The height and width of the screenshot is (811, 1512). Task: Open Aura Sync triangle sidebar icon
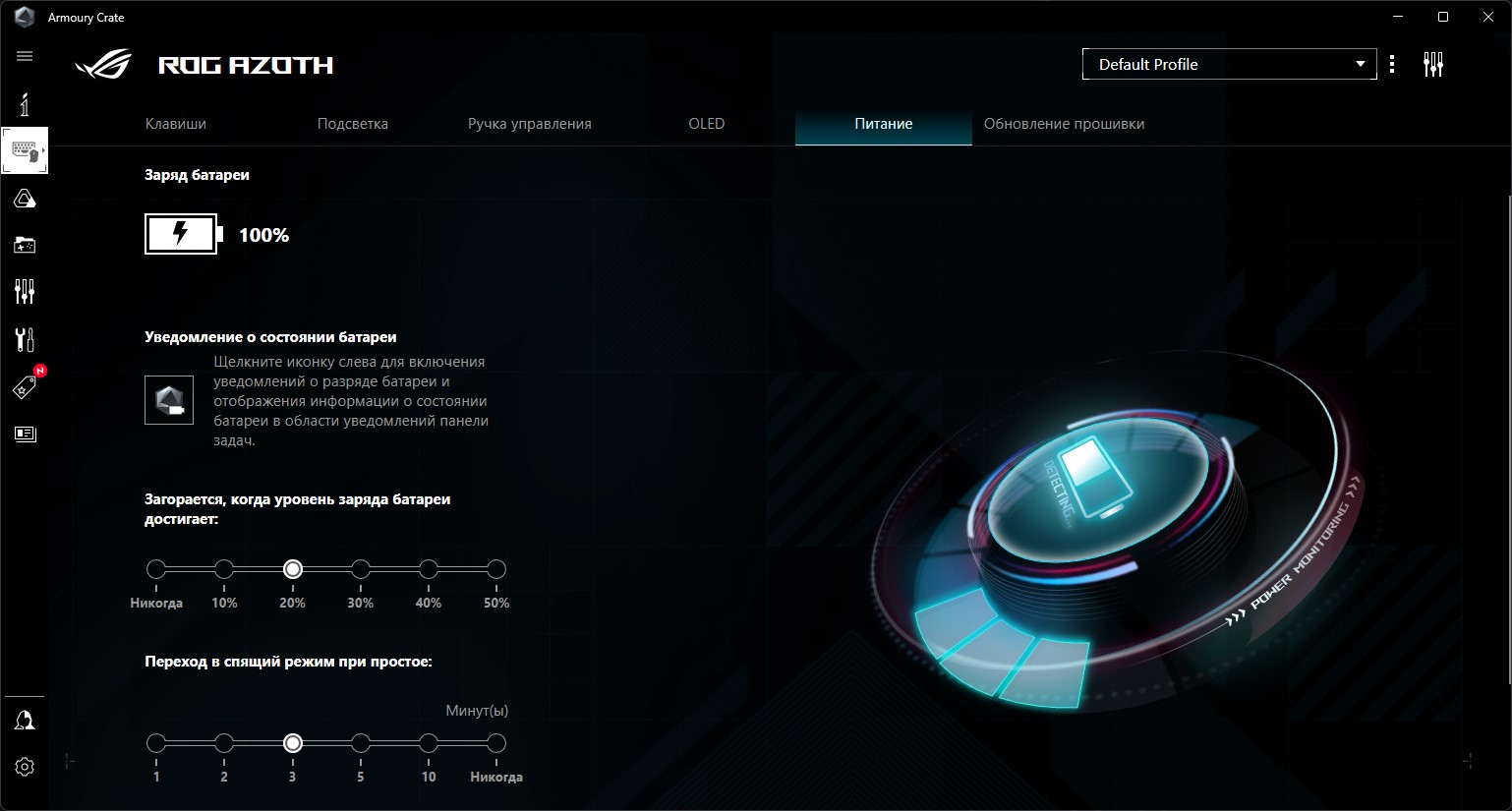pyautogui.click(x=25, y=199)
